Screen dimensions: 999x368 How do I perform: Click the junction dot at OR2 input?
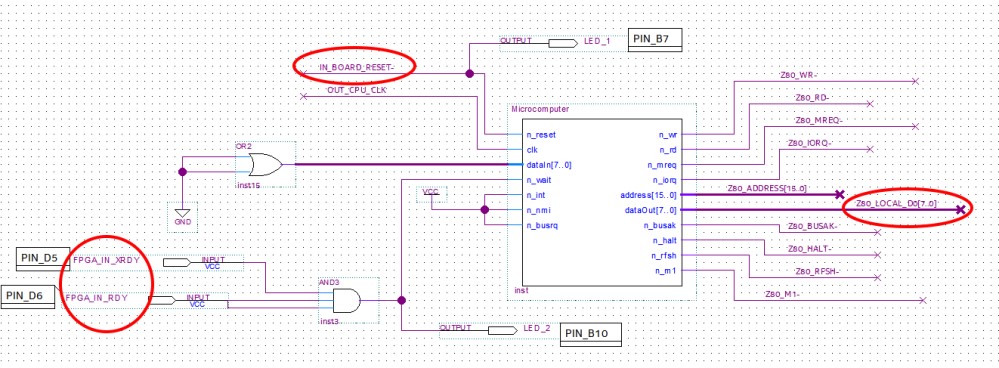pos(182,172)
